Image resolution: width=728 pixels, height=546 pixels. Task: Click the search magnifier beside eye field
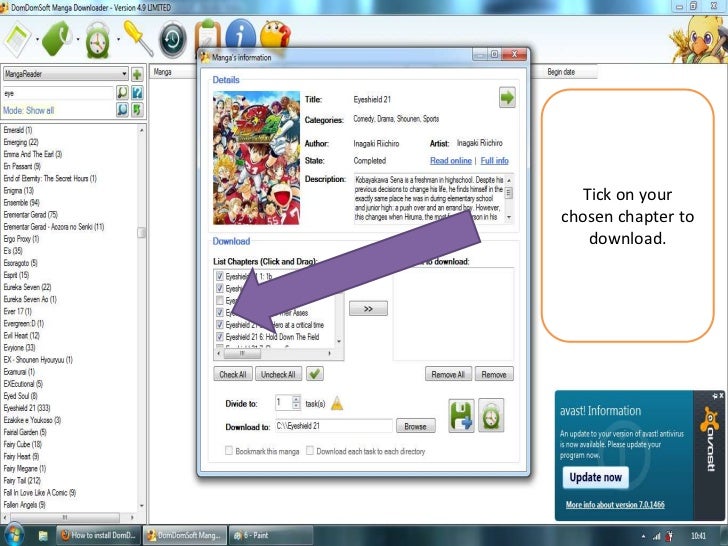click(122, 92)
